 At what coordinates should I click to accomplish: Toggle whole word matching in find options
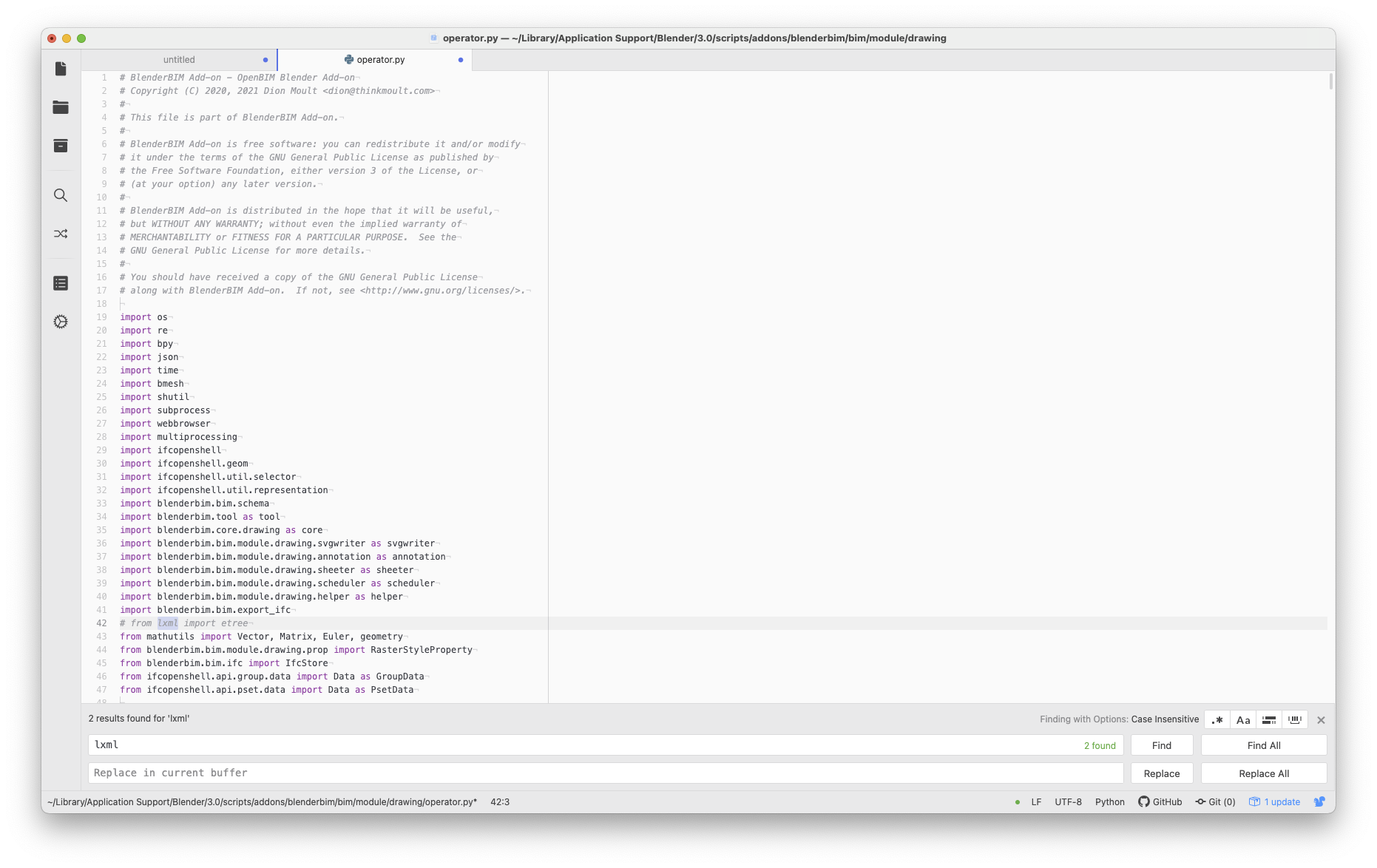click(1296, 719)
